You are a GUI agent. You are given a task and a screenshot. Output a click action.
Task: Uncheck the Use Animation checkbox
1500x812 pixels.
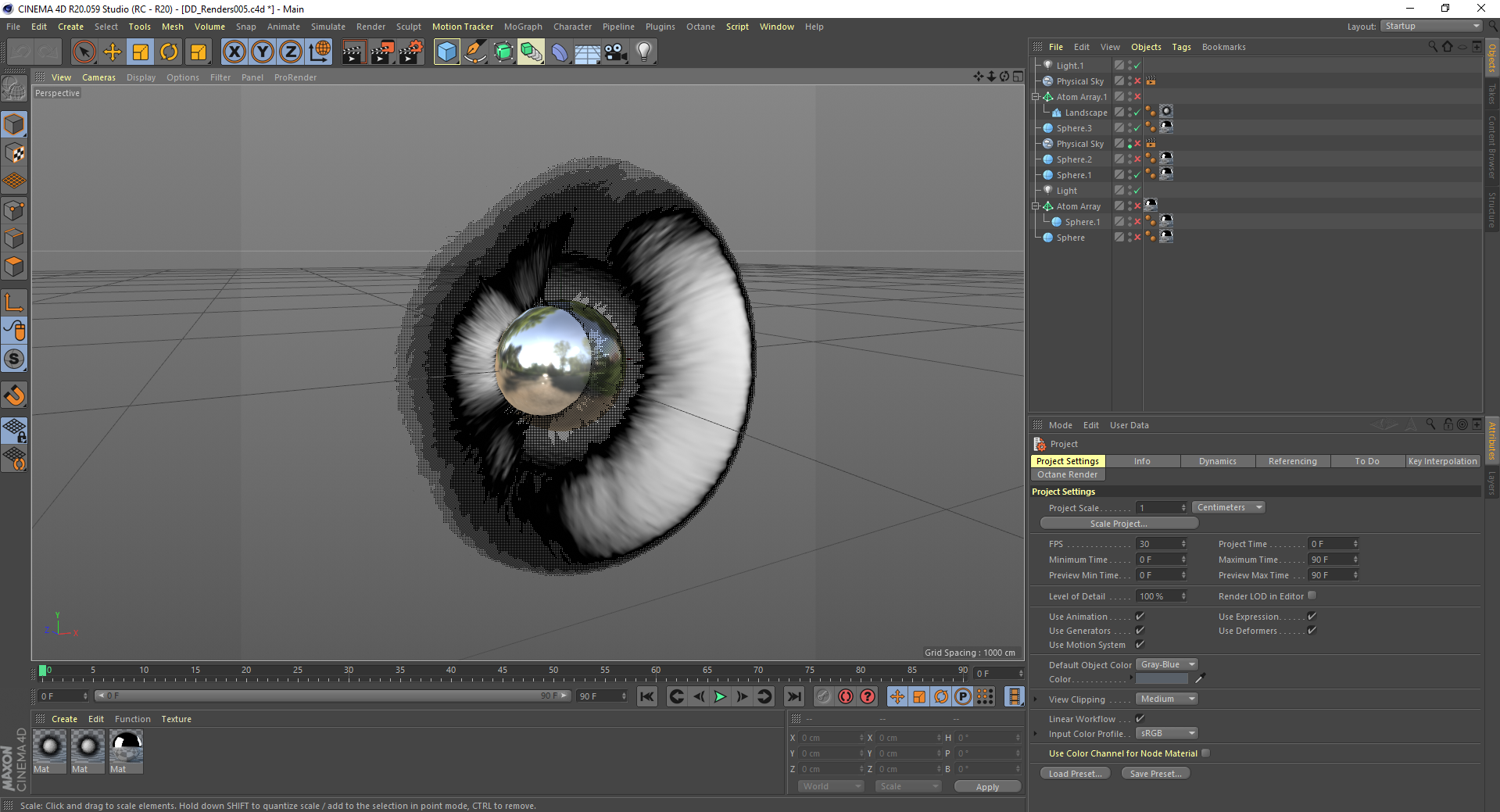pos(1140,617)
